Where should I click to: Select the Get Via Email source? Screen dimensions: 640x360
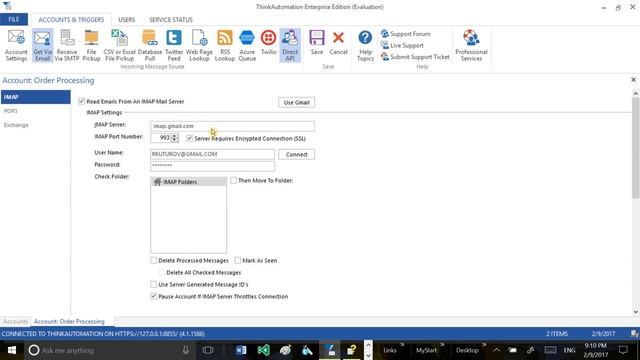click(x=42, y=45)
